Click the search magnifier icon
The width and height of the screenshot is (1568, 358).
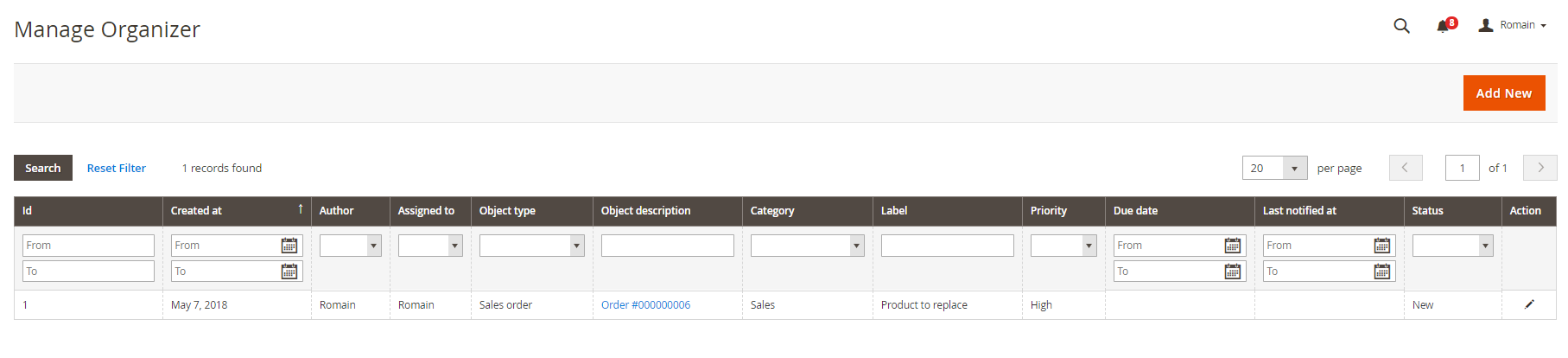[x=1401, y=26]
